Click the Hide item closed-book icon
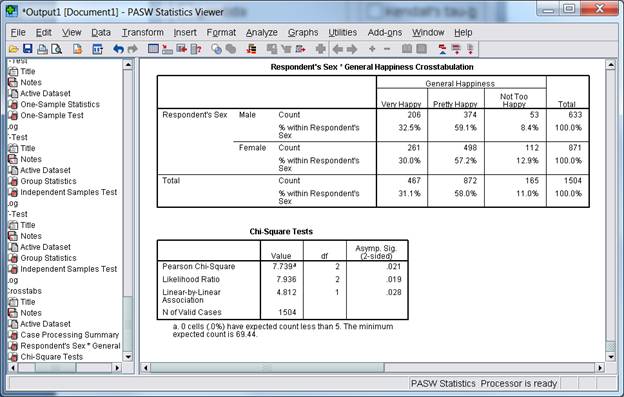 point(421,49)
